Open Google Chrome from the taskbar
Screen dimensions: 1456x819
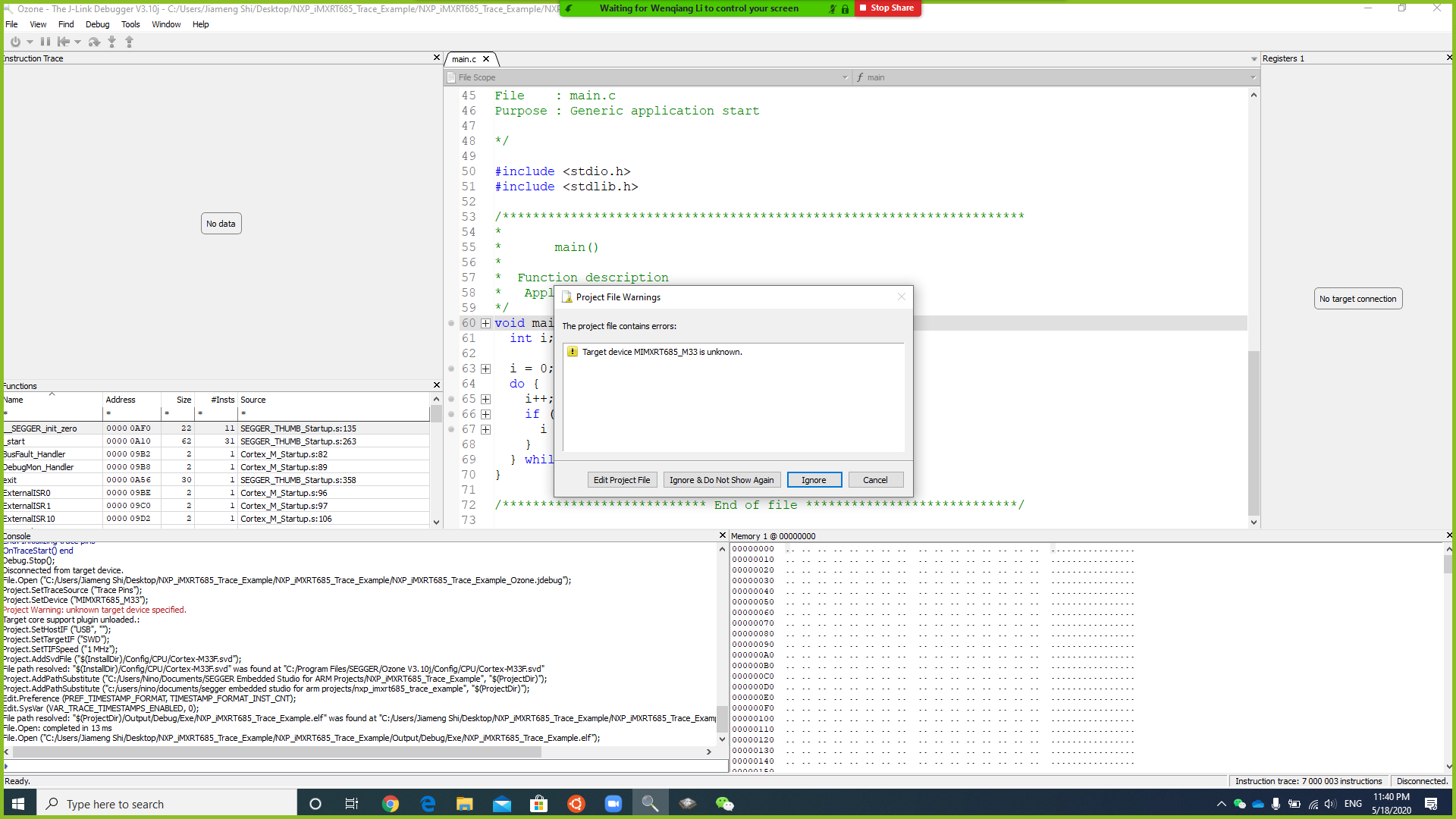click(x=391, y=804)
